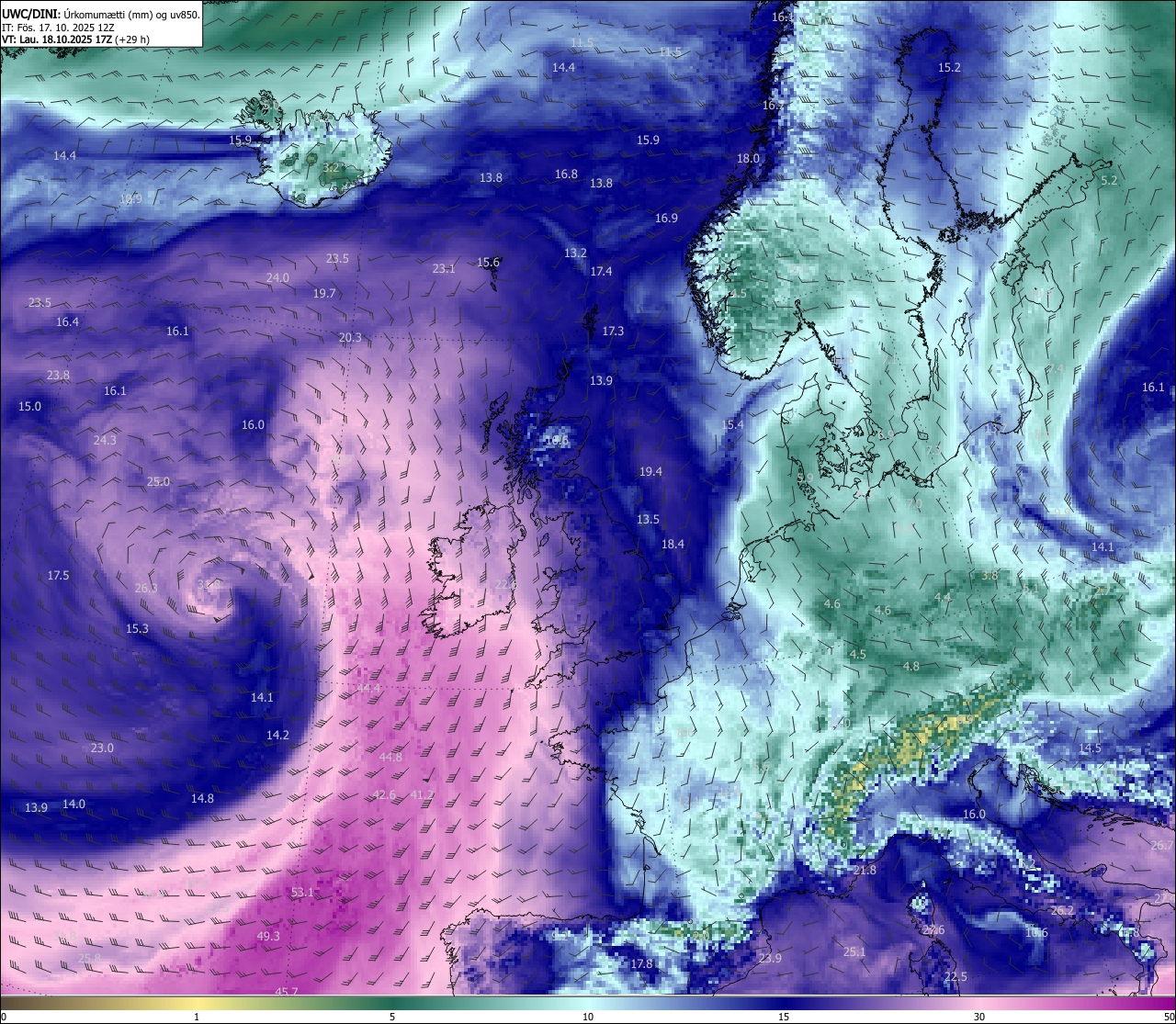Image resolution: width=1176 pixels, height=1024 pixels.
Task: Select the 18.0 value off Norway's coast
Action: [x=748, y=158]
